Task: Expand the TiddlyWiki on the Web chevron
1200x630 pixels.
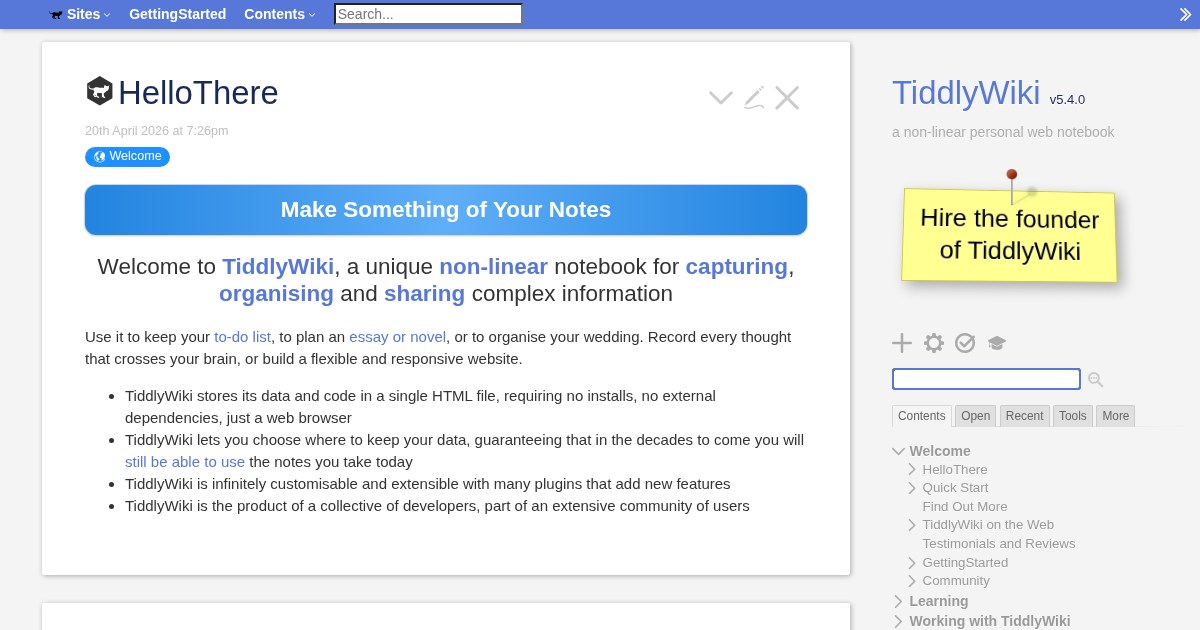Action: tap(912, 525)
